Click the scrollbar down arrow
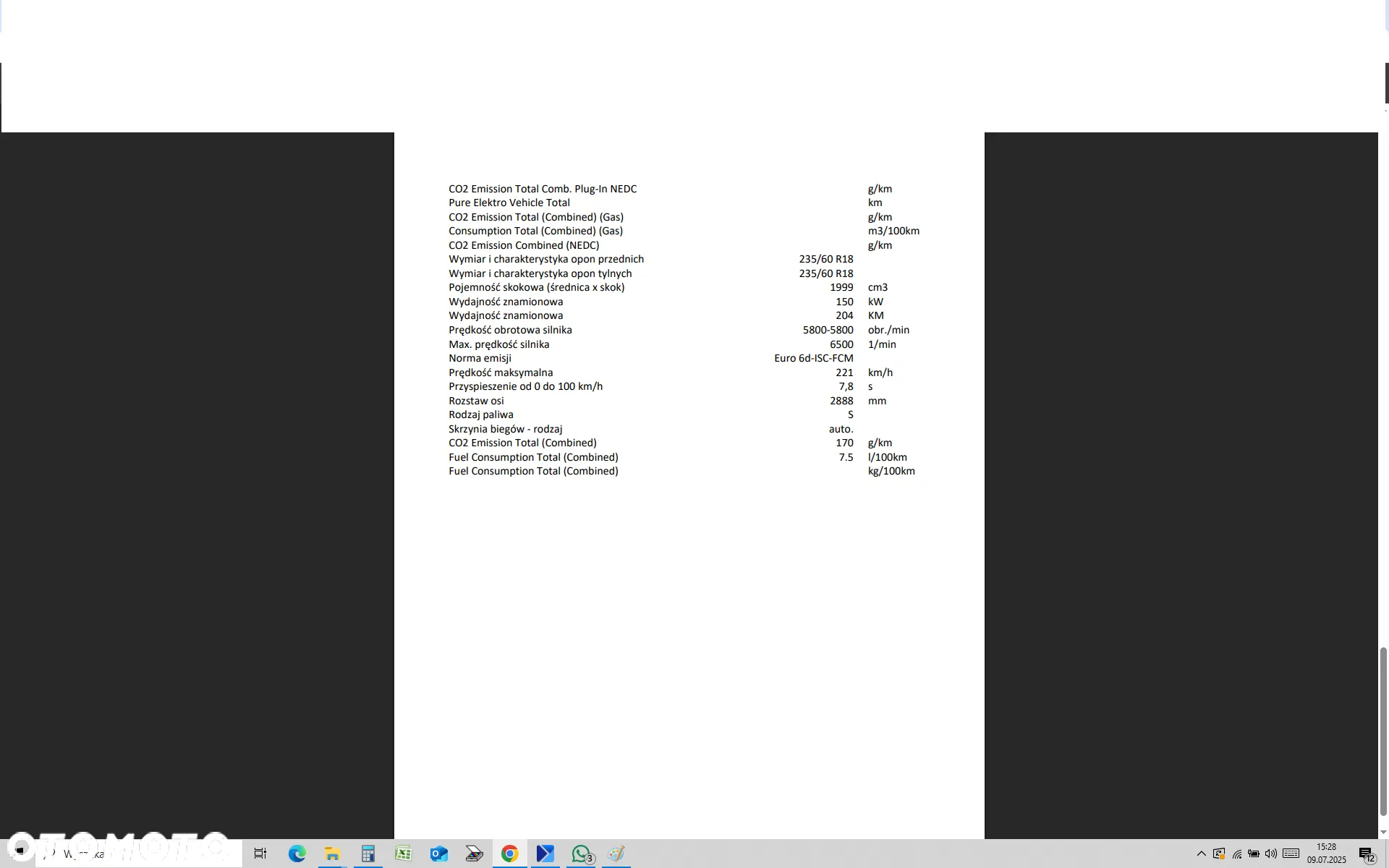 click(x=1383, y=833)
